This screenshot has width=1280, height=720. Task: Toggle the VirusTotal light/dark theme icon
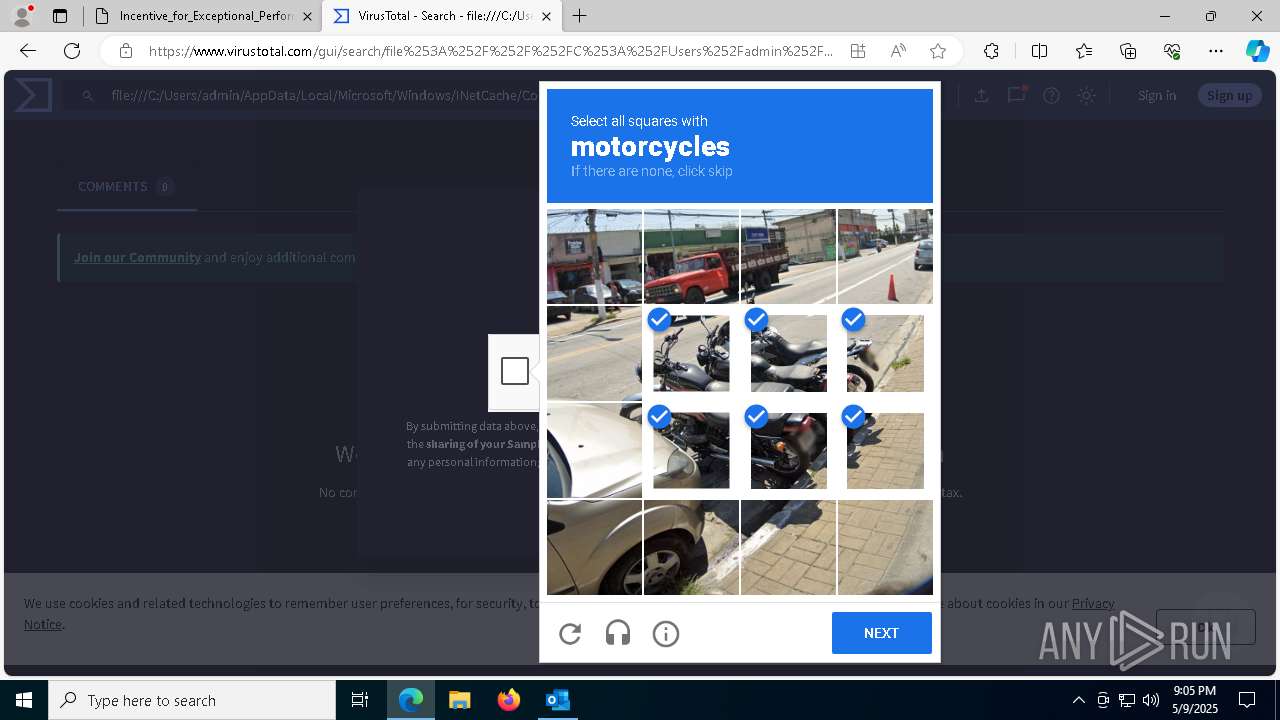[x=1086, y=95]
